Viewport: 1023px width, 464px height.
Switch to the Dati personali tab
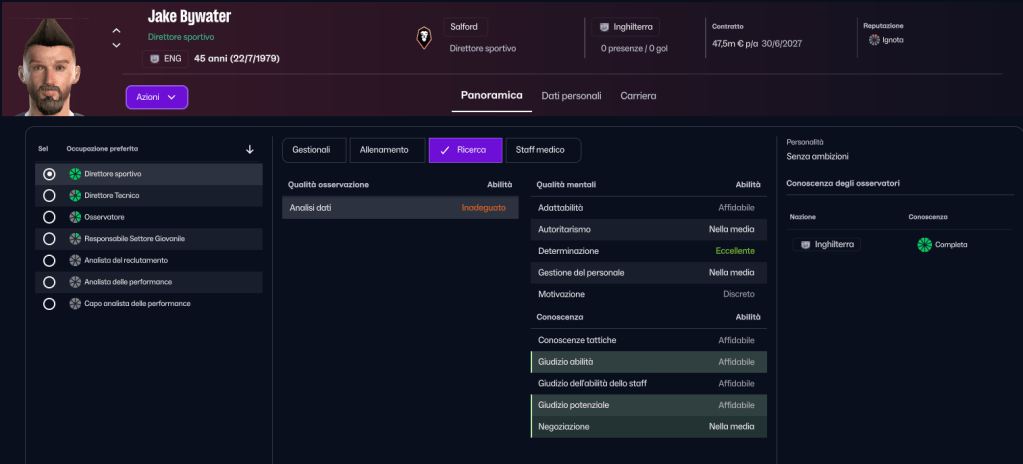pos(571,96)
